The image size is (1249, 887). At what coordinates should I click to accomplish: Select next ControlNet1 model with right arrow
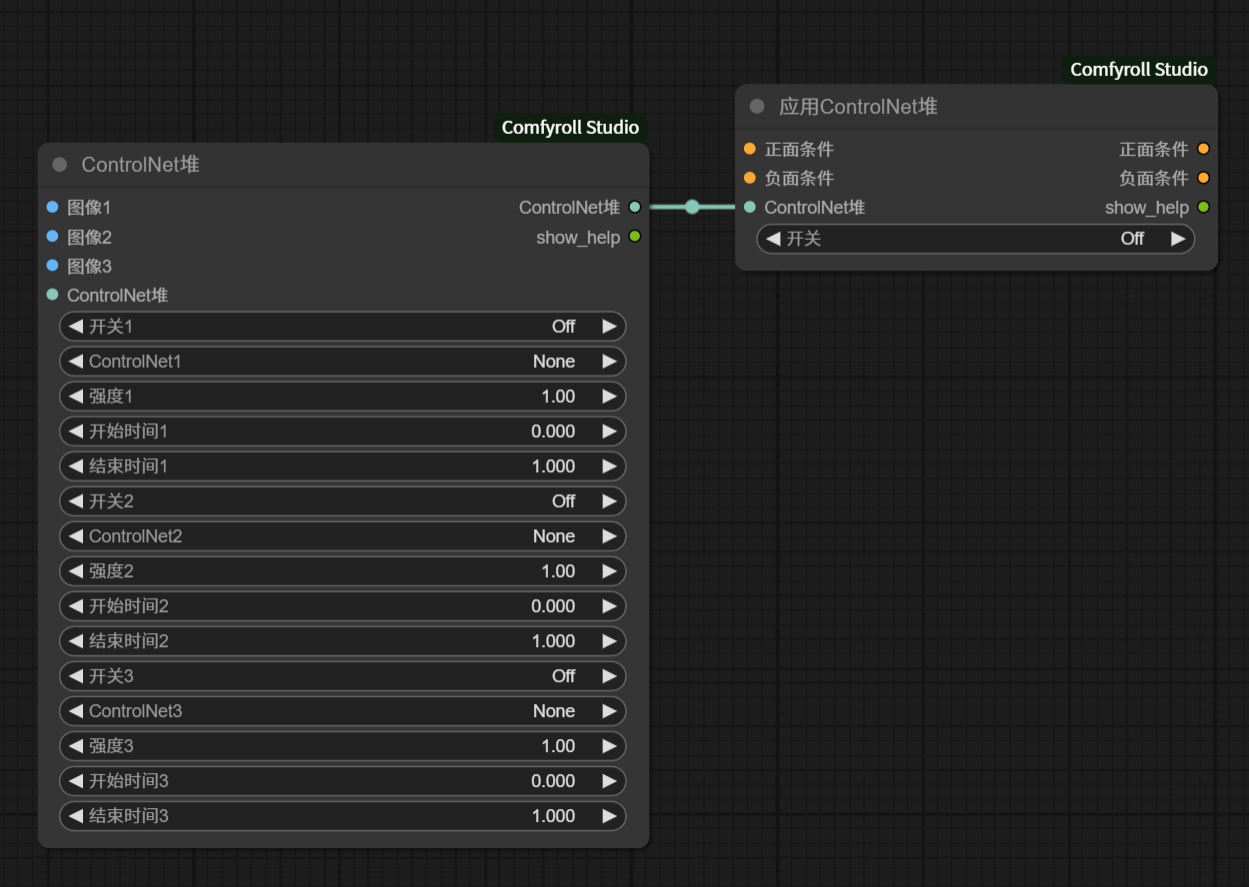coord(609,361)
